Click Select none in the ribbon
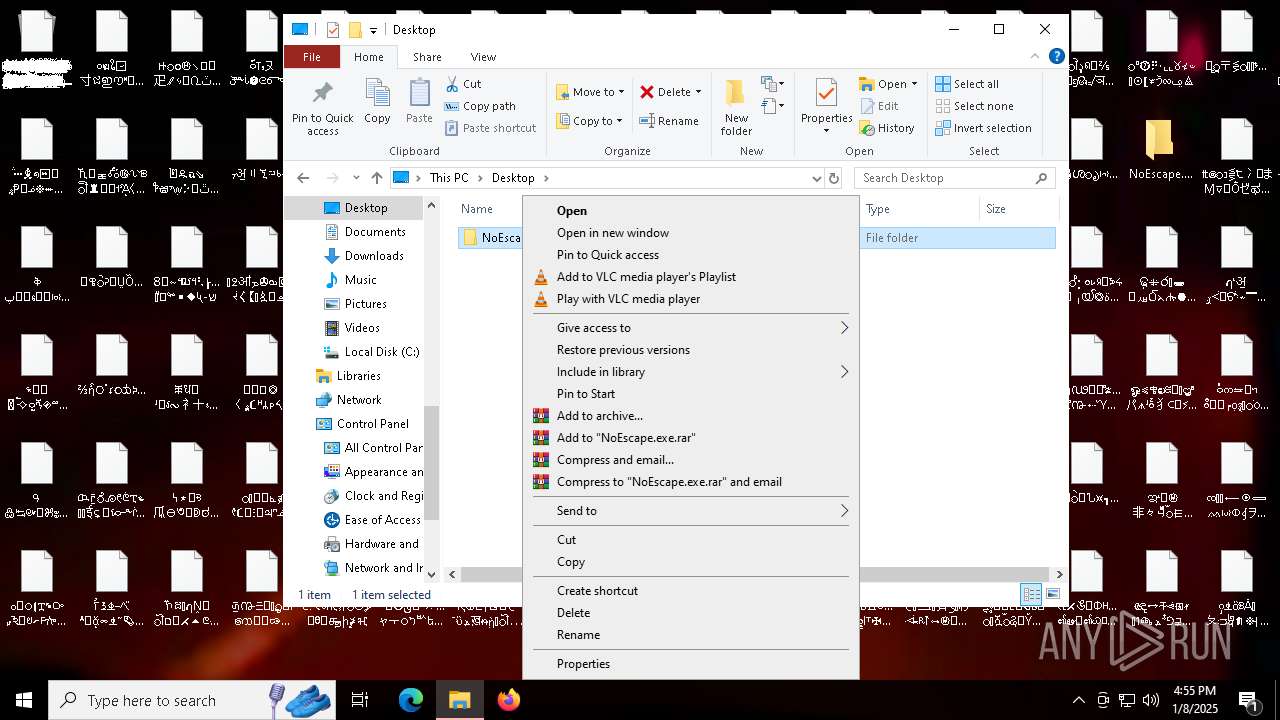The image size is (1280, 720). (x=974, y=106)
